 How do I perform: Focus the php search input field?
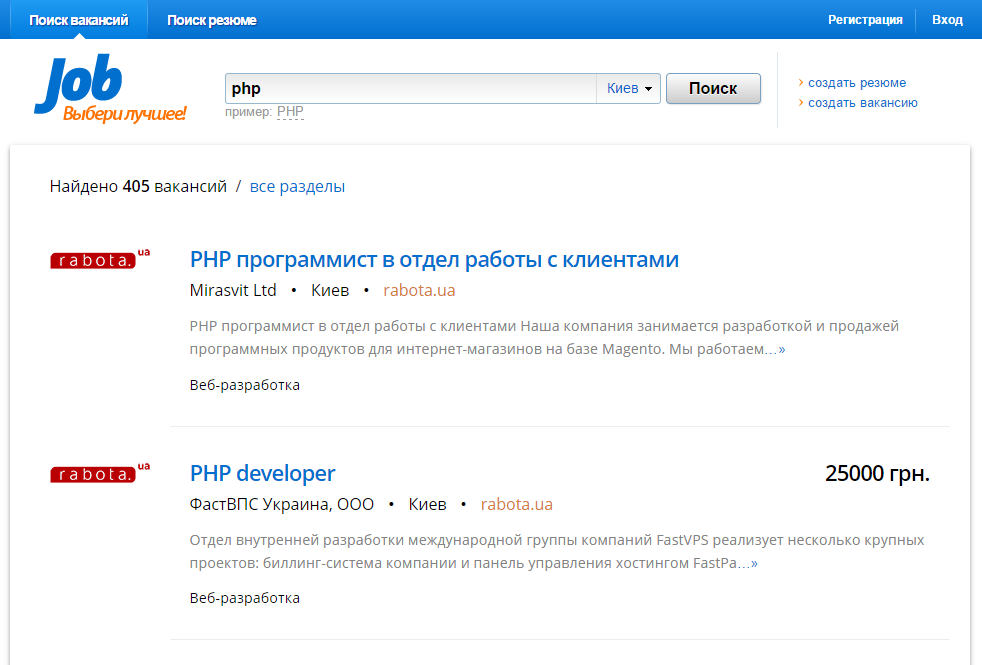[411, 88]
